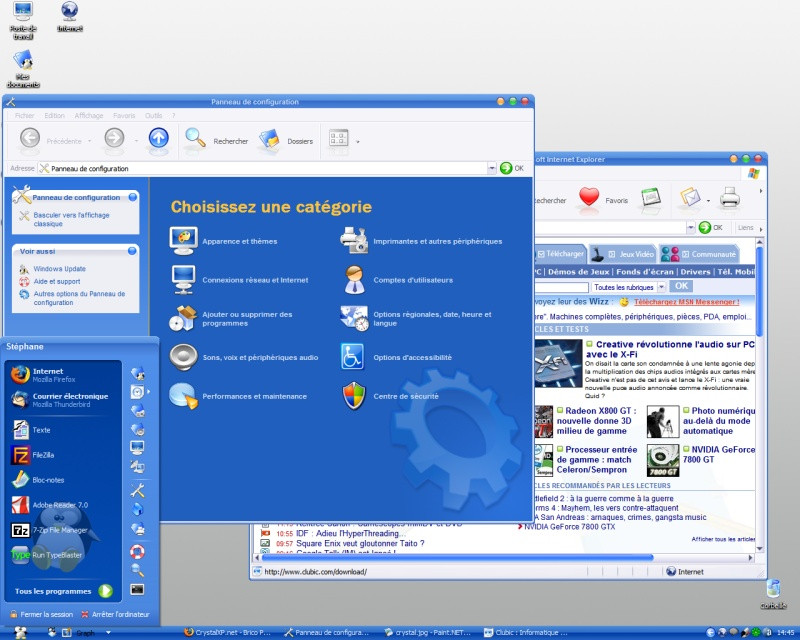This screenshot has width=800, height=640.
Task: Open Comptes d'utilisateurs icon
Action: [x=354, y=279]
